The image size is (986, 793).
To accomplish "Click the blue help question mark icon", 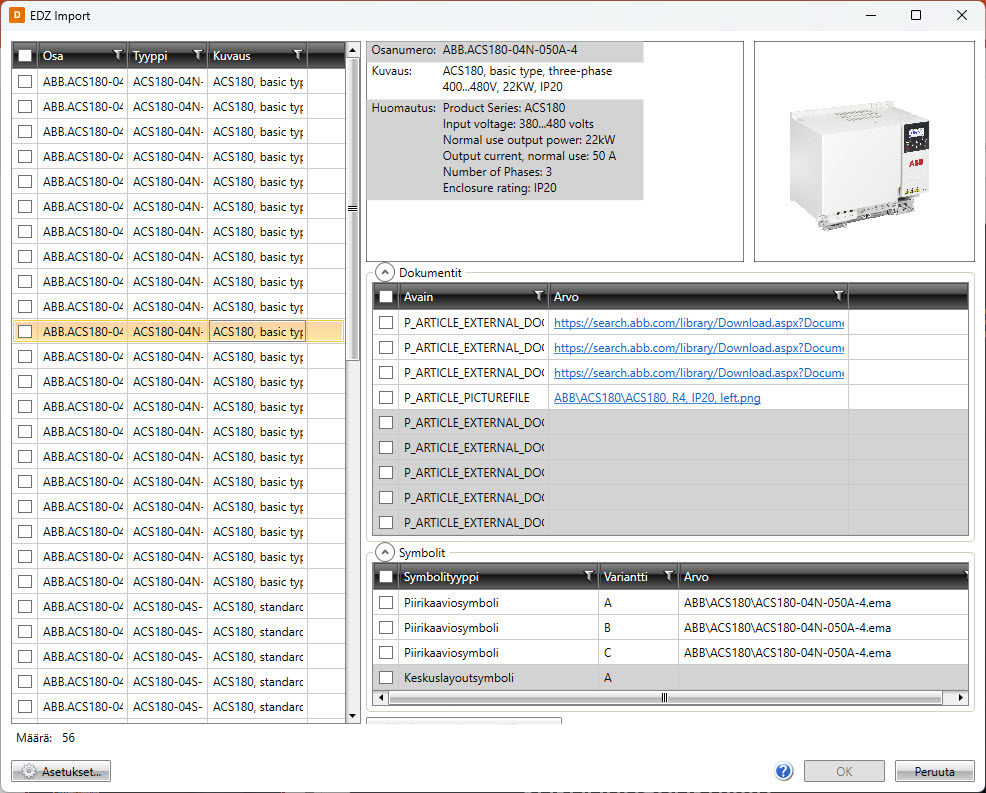I will [784, 772].
